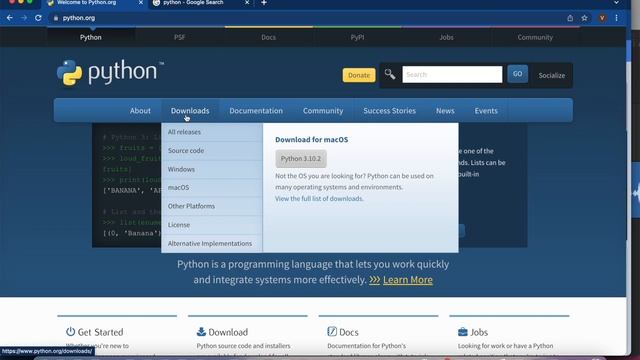640x360 pixels.
Task: View the full list of downloads link
Action: coord(319,198)
